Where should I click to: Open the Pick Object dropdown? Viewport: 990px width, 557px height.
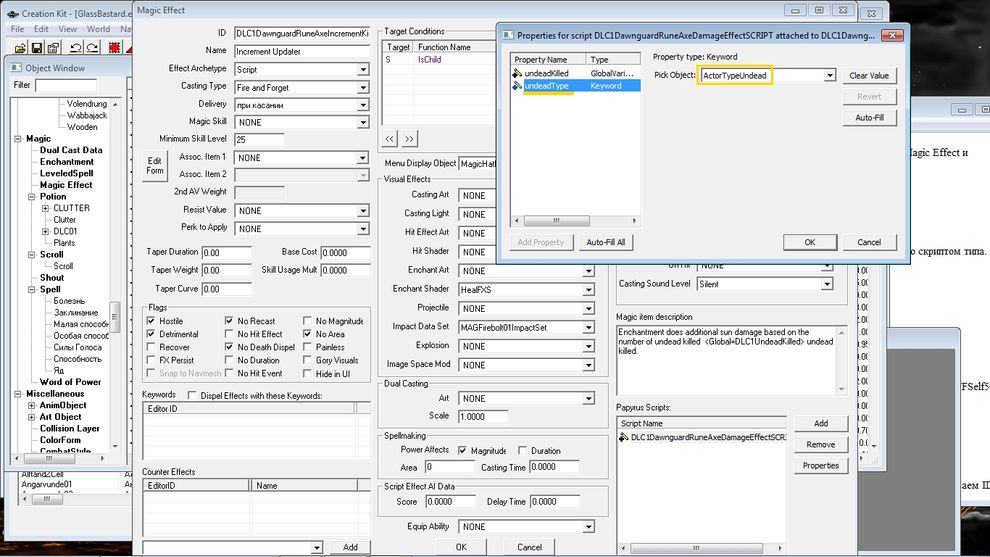(x=830, y=76)
